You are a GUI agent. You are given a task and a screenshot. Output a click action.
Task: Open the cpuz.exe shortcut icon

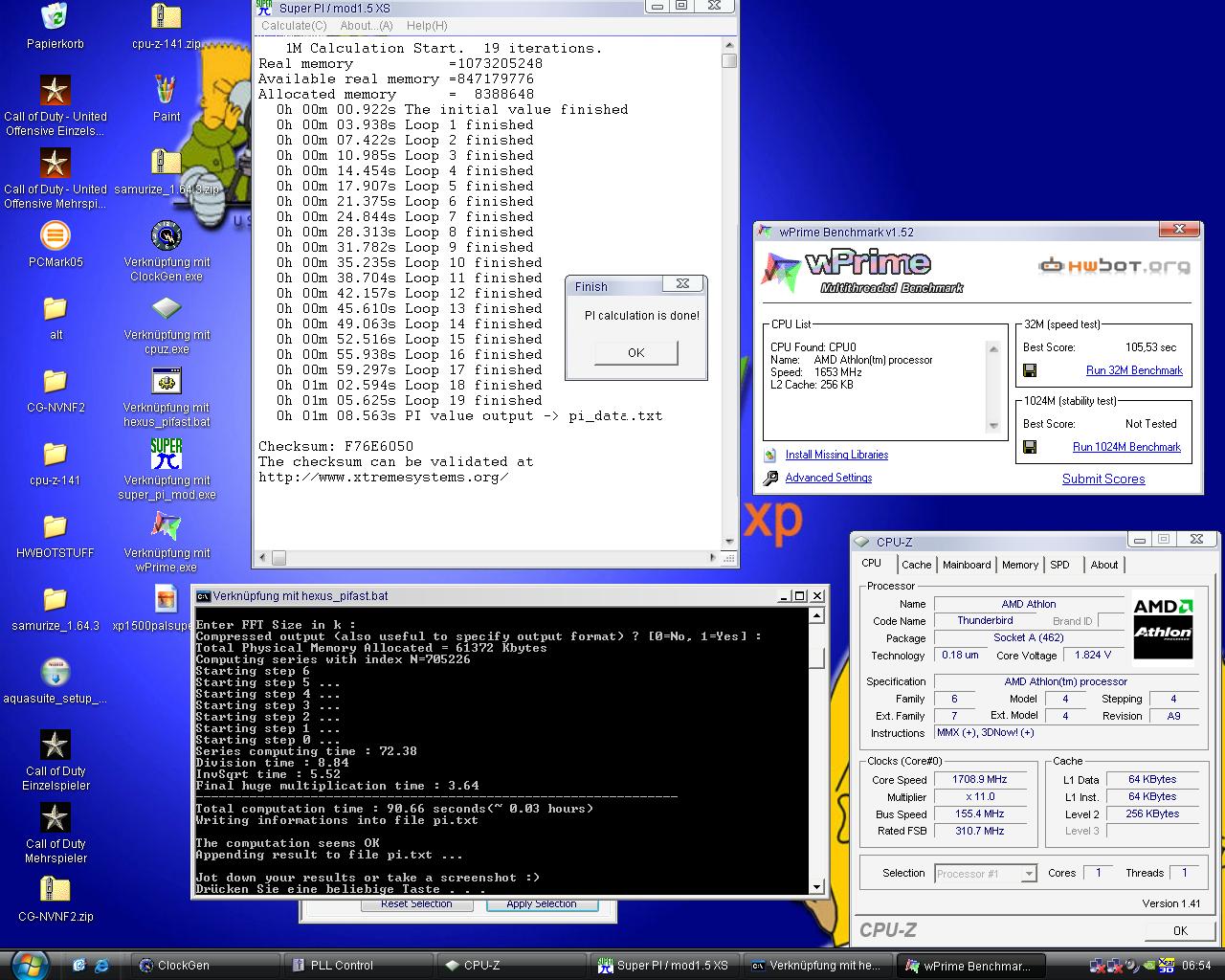pos(167,308)
